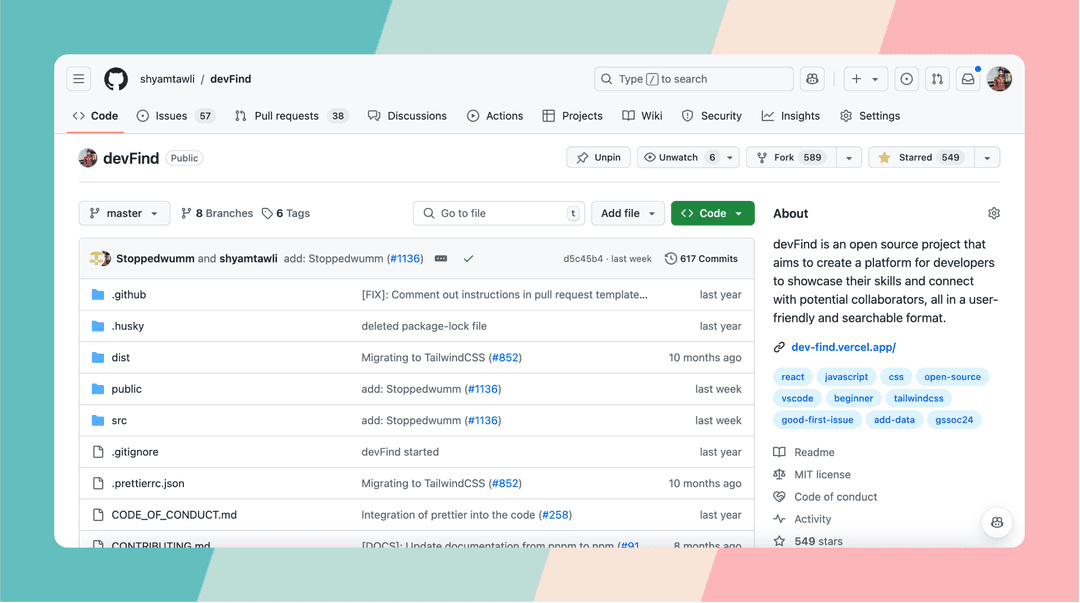Open About section settings gear

coord(993,214)
